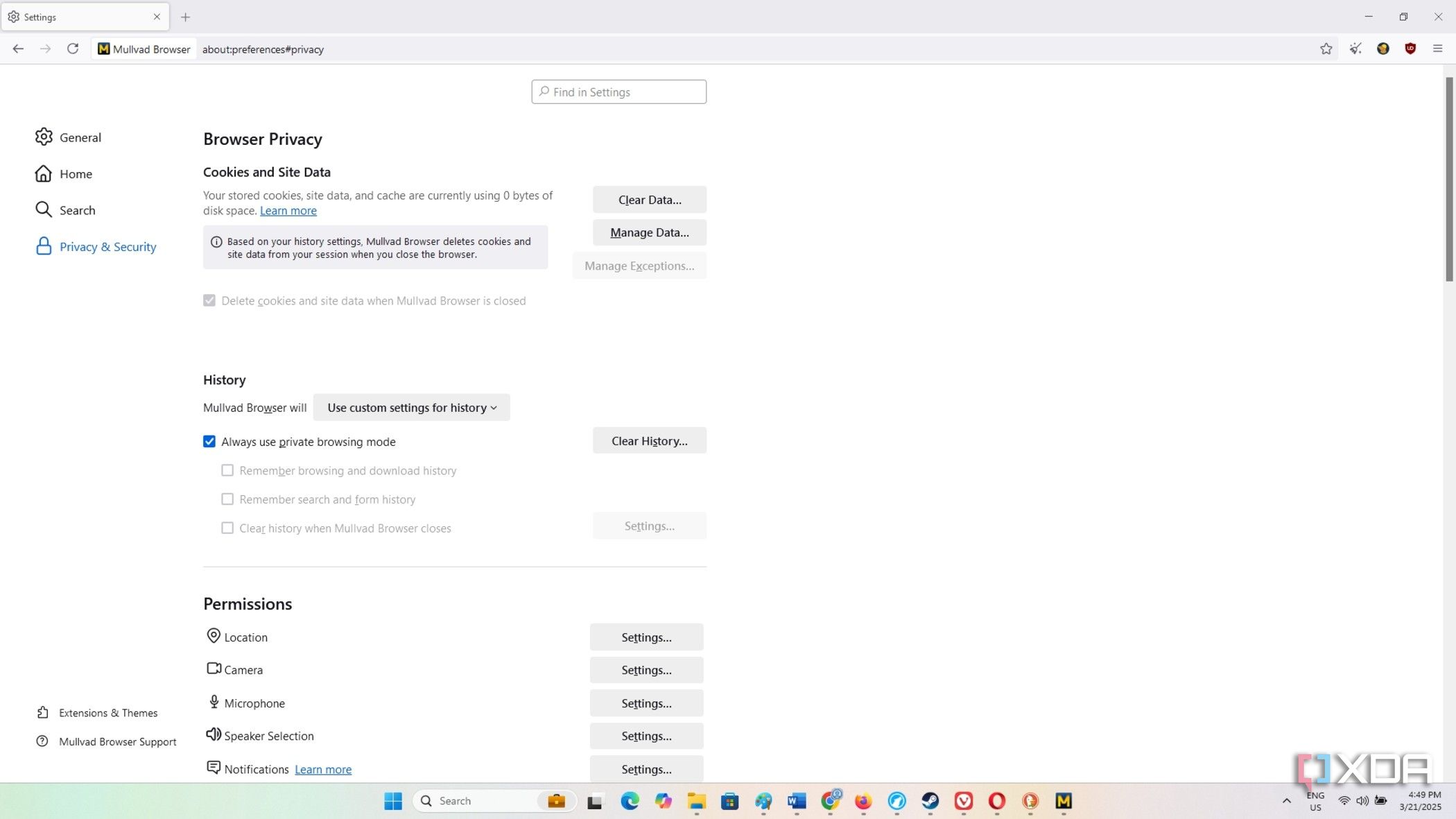Screen dimensions: 1456x819
Task: Follow Learn more link under cookies text
Action: [288, 211]
